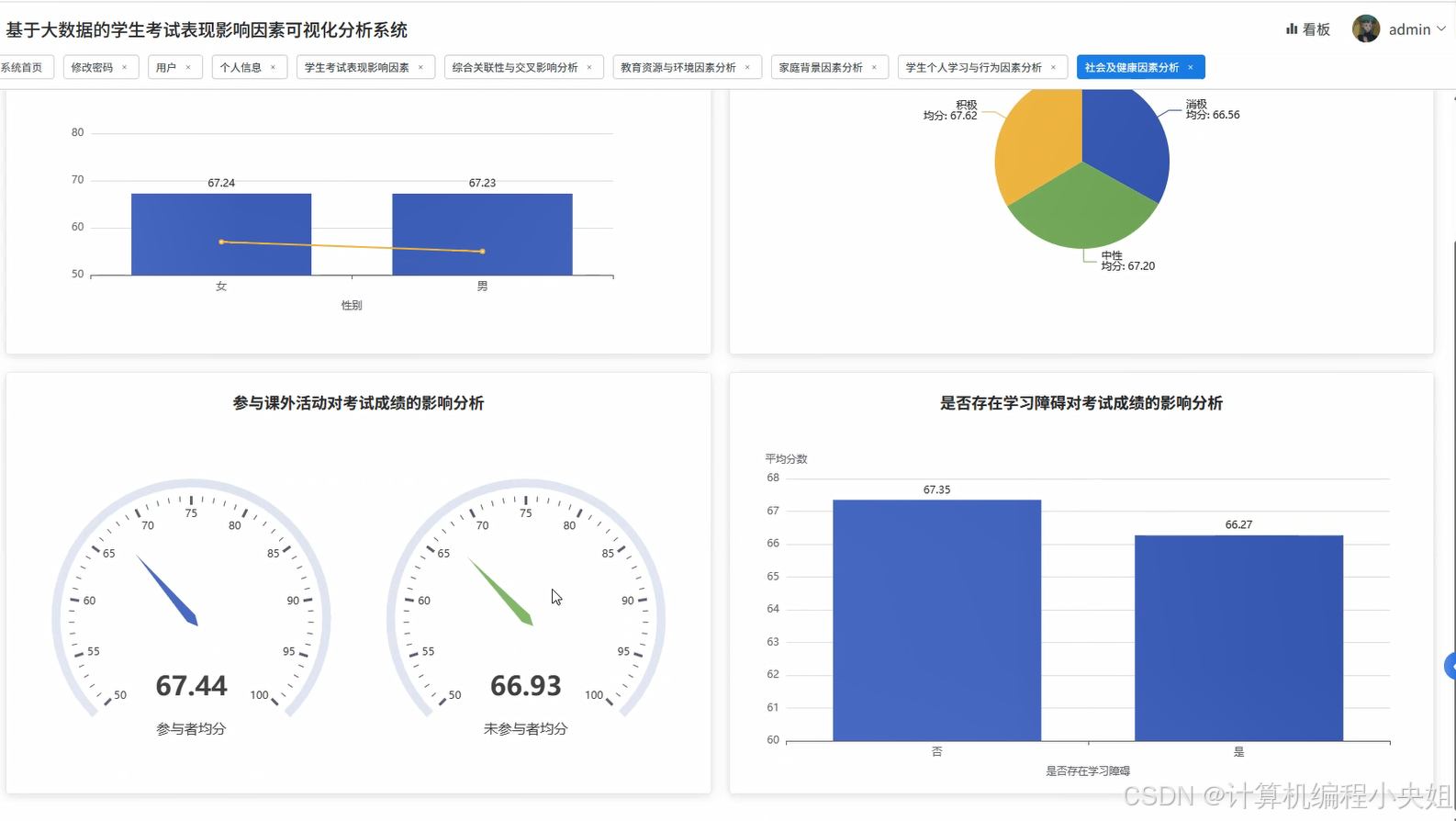Click the system title text
The height and width of the screenshot is (821, 1456).
pyautogui.click(x=207, y=30)
